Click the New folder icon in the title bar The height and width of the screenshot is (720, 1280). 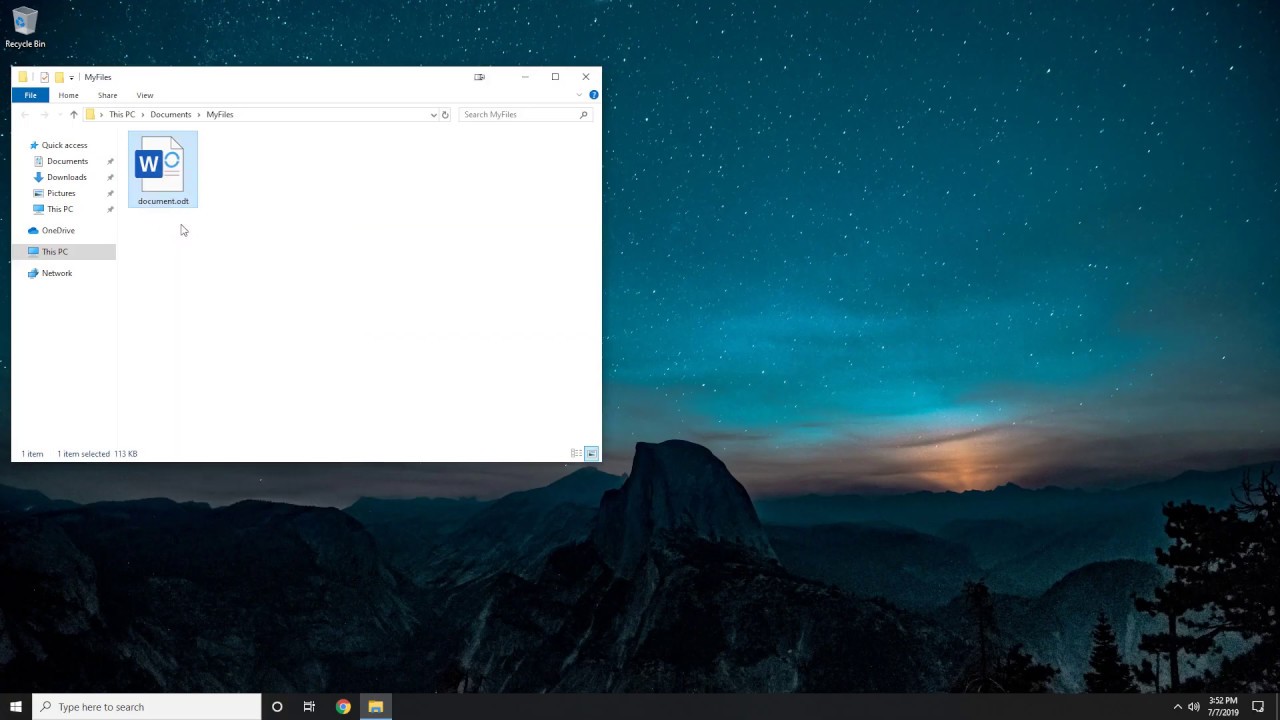(x=59, y=77)
